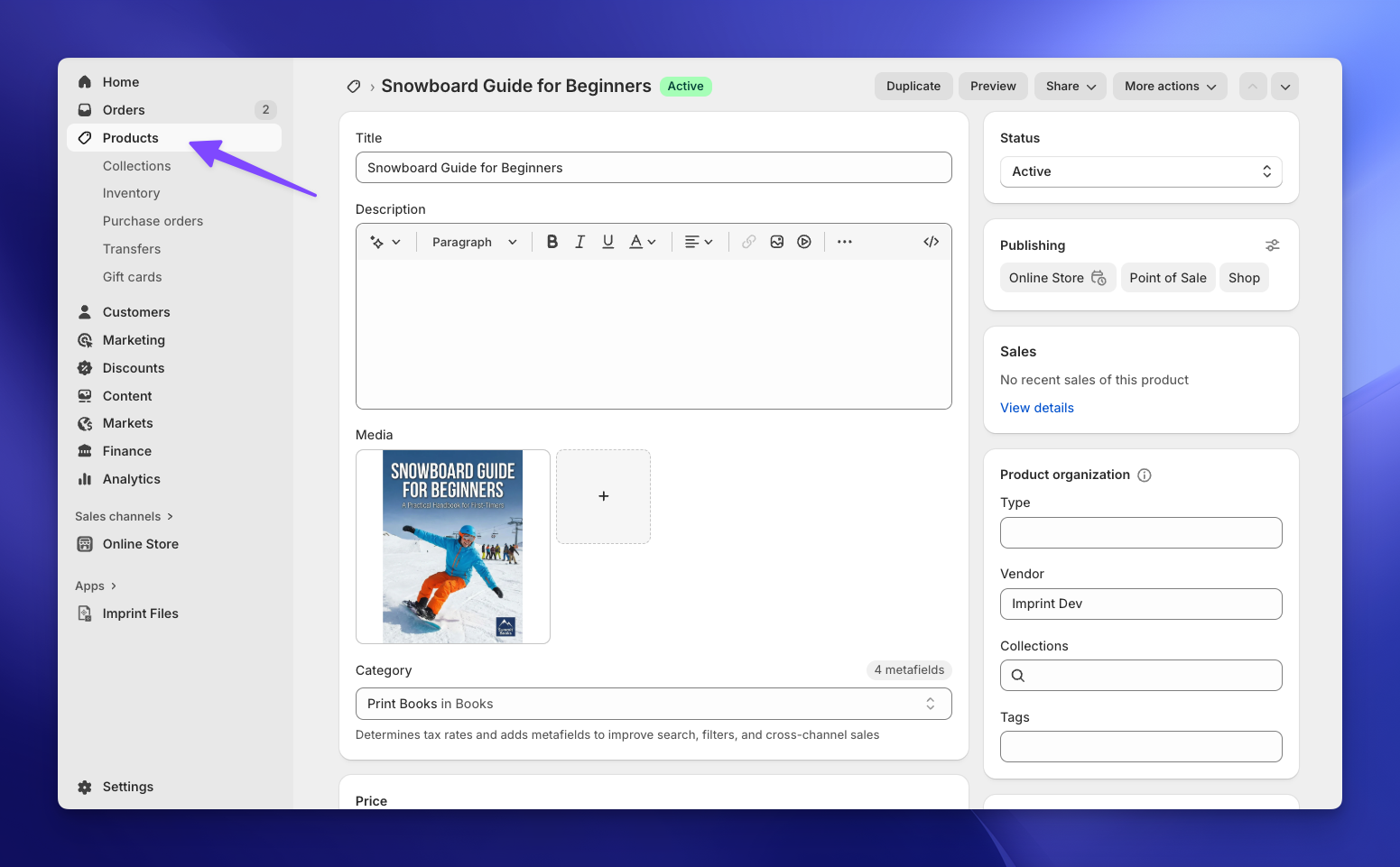Click the Product organization info icon
The height and width of the screenshot is (867, 1400).
1145,474
